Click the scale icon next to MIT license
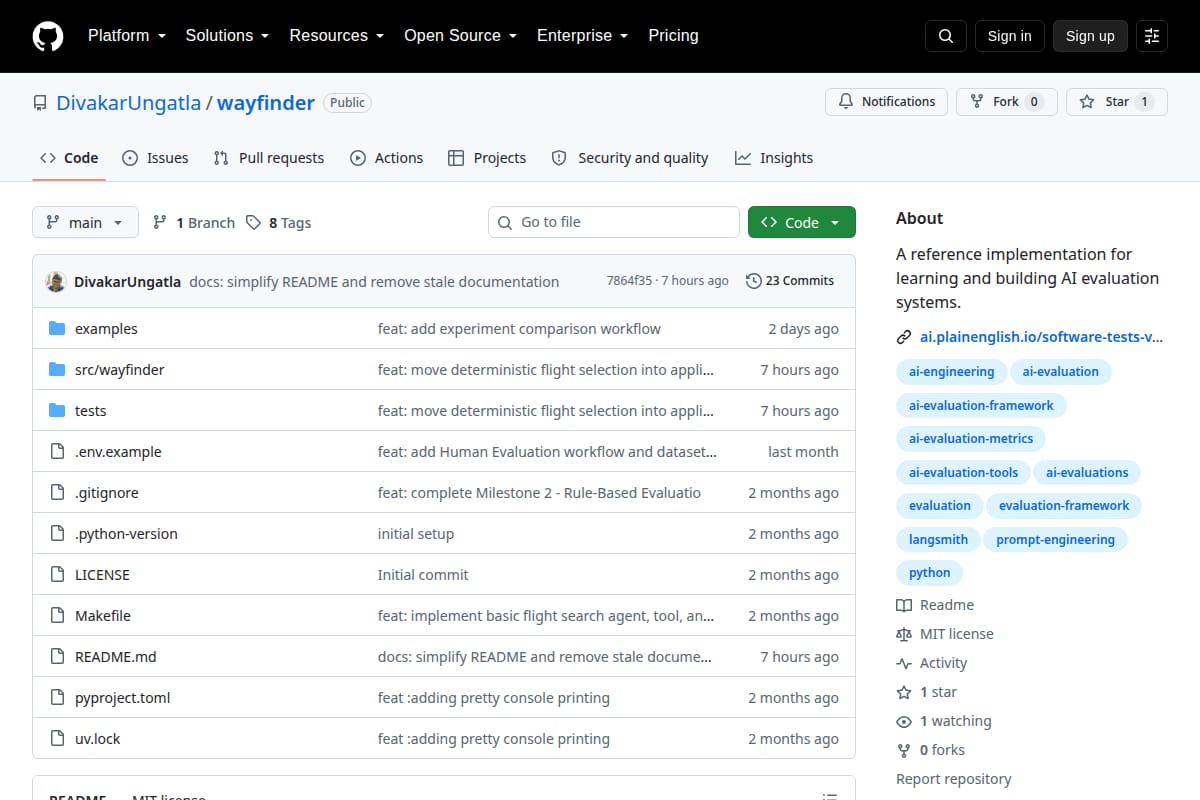Screen dimensions: 1200x800 click(x=904, y=634)
